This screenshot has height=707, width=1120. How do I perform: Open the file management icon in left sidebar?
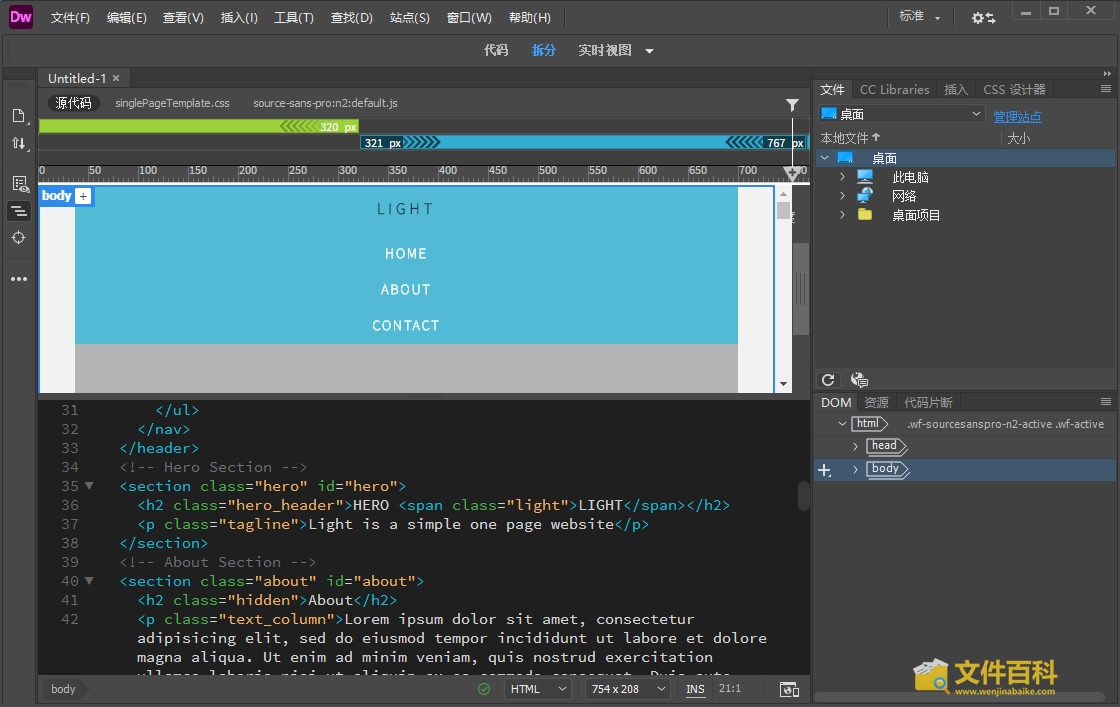[19, 144]
